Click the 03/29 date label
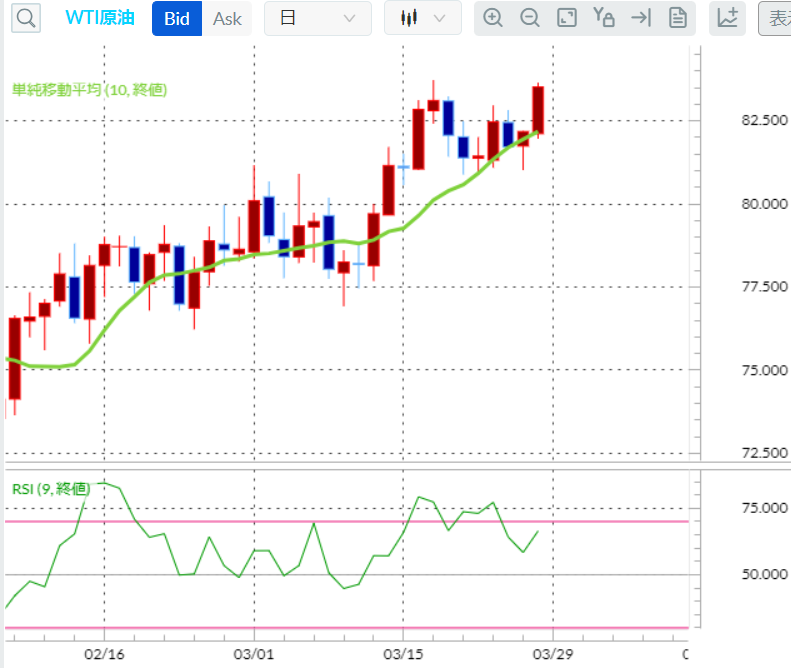The height and width of the screenshot is (668, 791). click(553, 654)
